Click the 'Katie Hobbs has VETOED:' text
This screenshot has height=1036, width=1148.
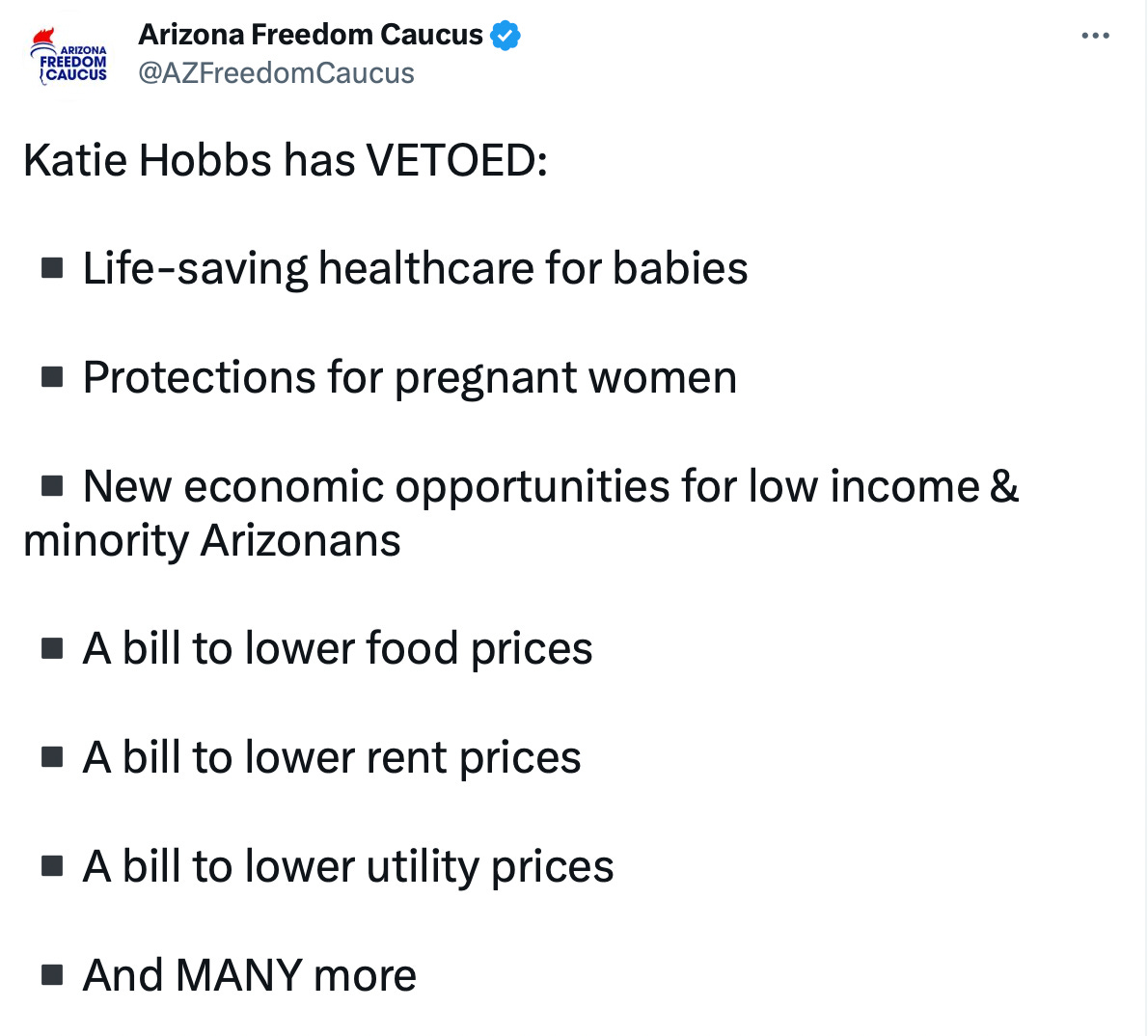286,160
